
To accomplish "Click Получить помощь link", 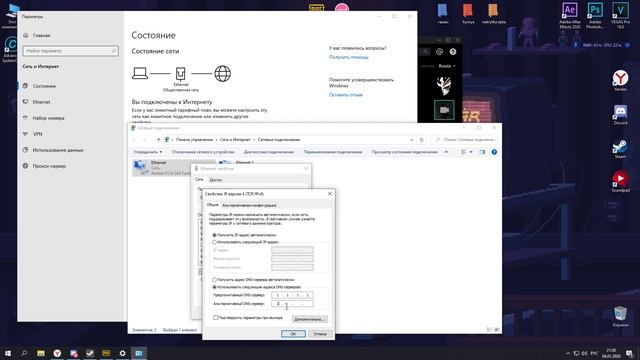I will tap(349, 57).
